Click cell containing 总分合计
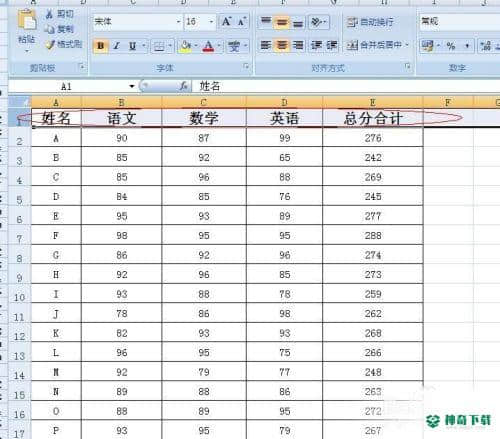 [x=373, y=118]
